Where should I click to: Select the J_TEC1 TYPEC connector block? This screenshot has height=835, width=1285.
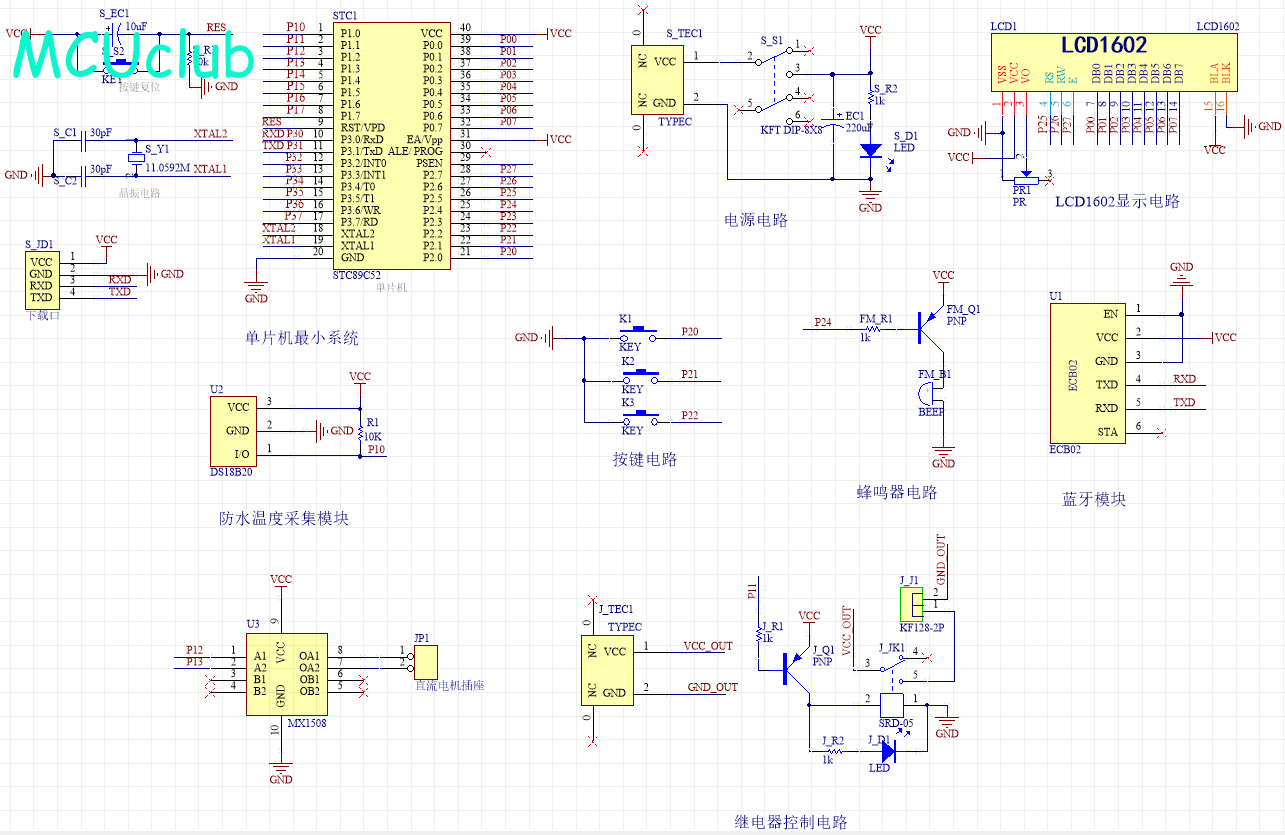coord(607,671)
